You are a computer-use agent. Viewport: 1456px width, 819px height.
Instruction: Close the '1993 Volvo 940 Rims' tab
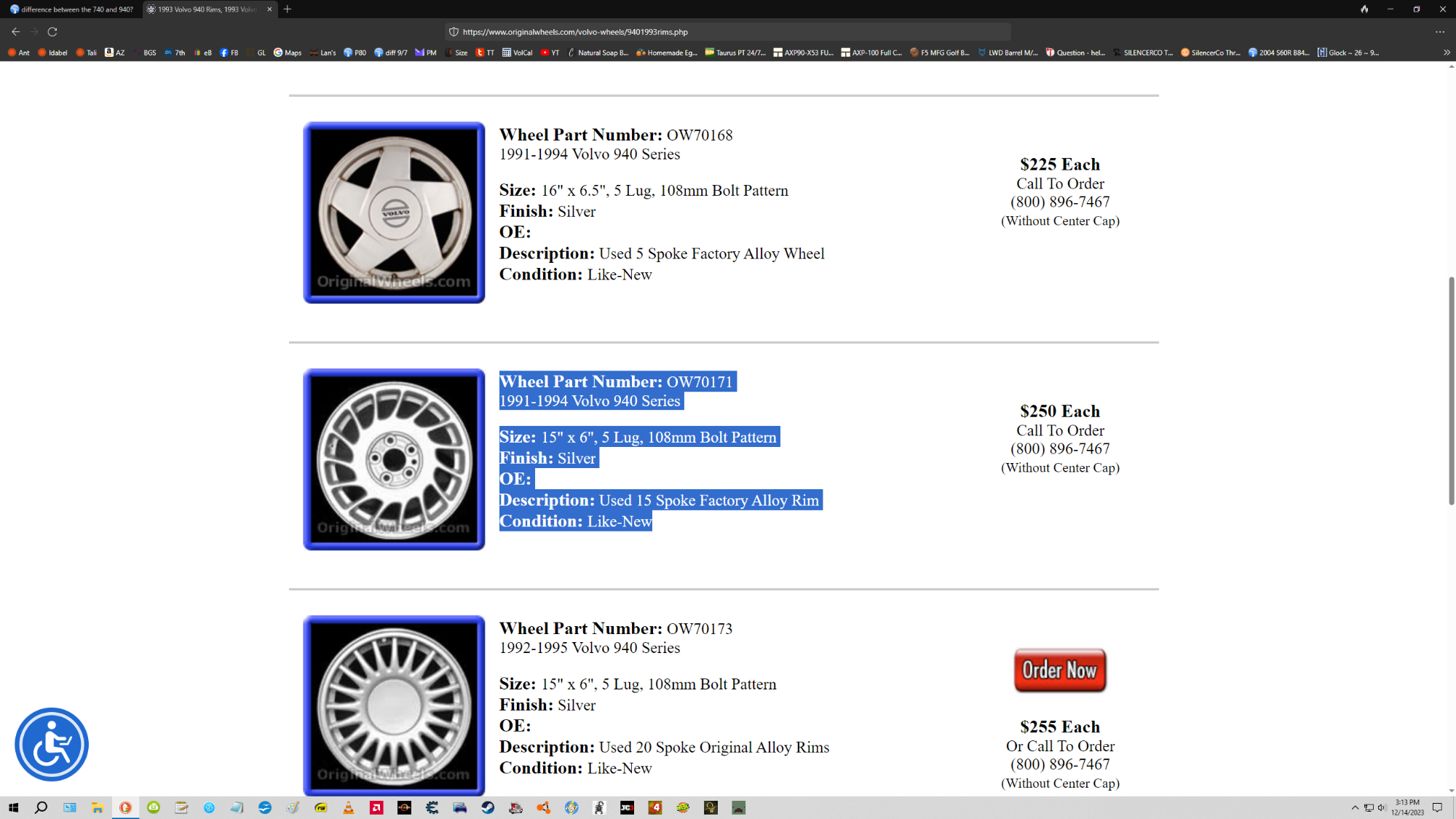[x=269, y=9]
